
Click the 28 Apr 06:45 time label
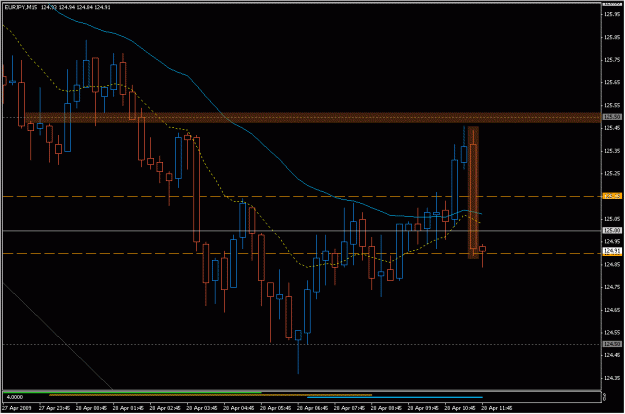coord(312,408)
